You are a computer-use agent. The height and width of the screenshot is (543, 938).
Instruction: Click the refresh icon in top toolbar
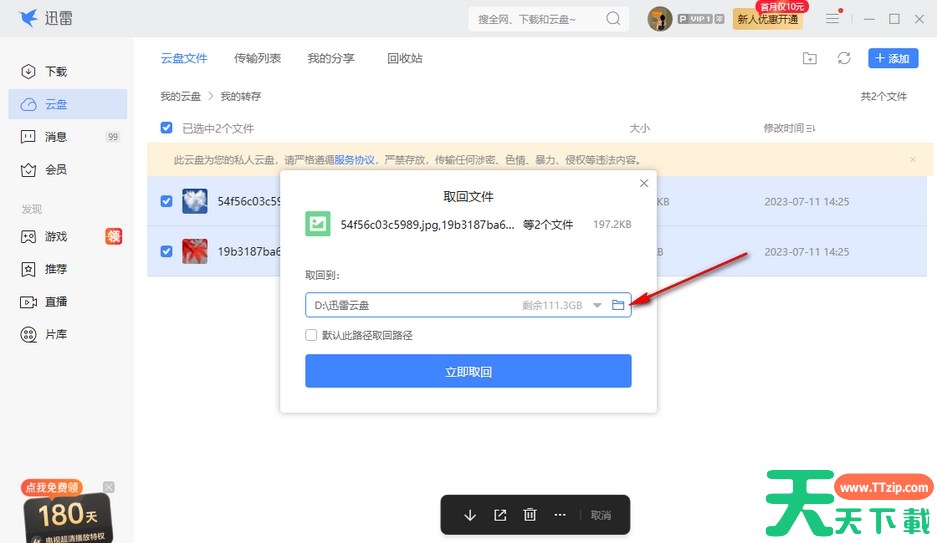pos(844,58)
